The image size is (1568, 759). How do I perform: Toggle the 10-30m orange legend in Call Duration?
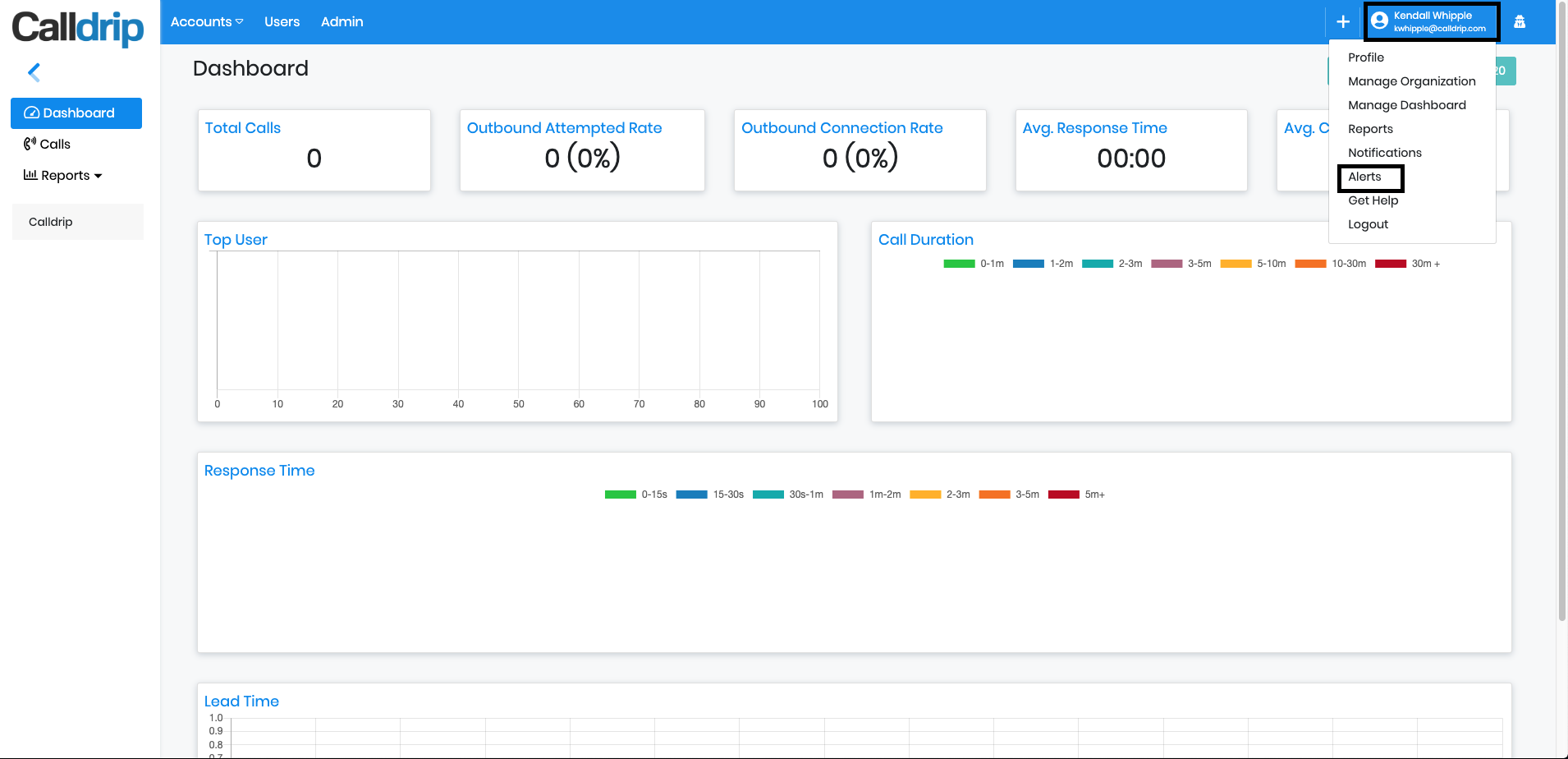1330,264
